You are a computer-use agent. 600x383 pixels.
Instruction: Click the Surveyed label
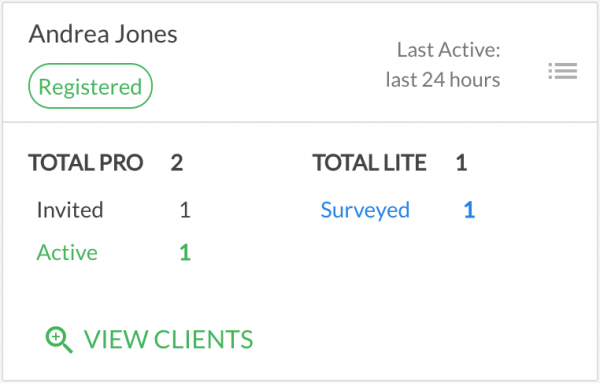pyautogui.click(x=365, y=210)
